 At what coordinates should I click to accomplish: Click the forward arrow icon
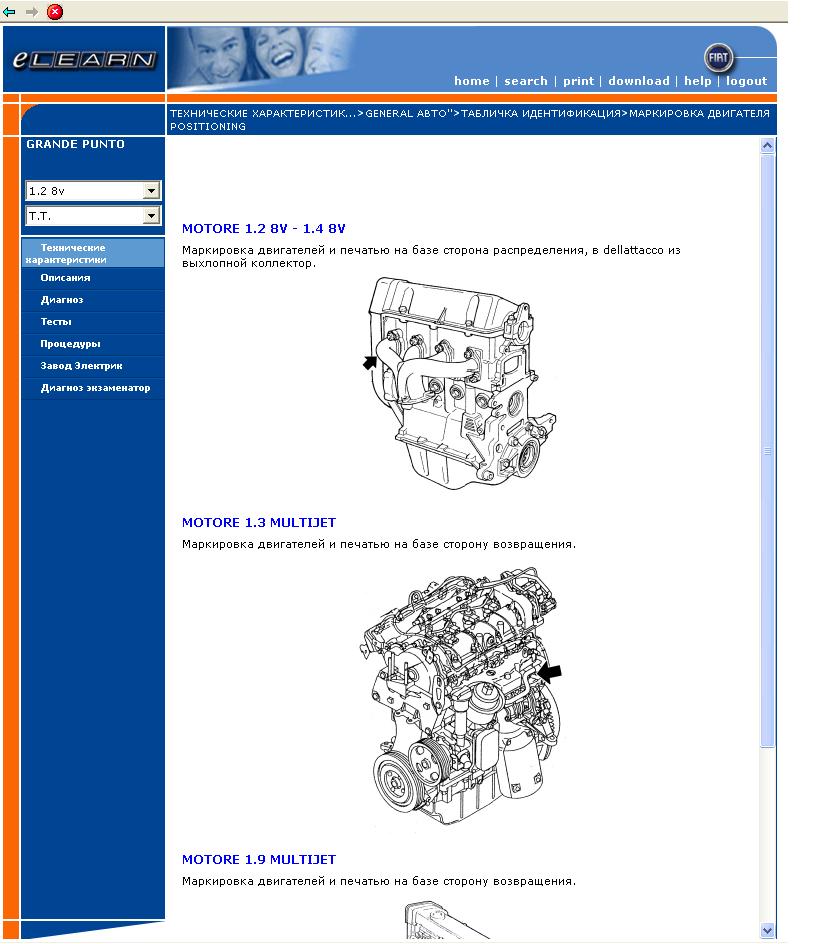[x=32, y=12]
